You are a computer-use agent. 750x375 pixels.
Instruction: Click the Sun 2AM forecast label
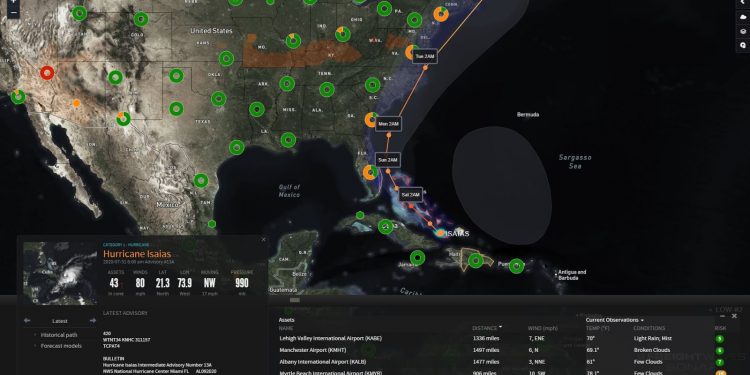click(387, 159)
